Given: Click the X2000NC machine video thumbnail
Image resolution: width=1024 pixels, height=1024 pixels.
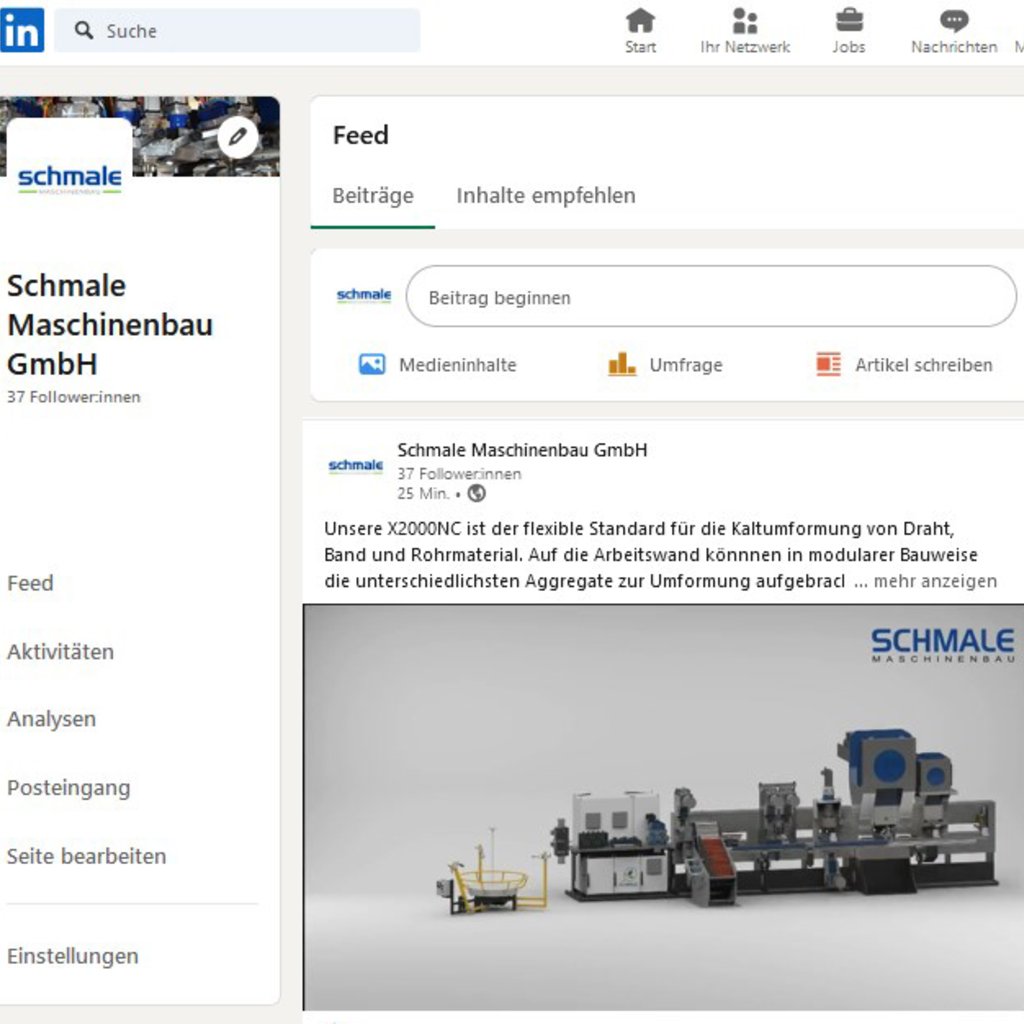Looking at the screenshot, I should click(x=664, y=807).
